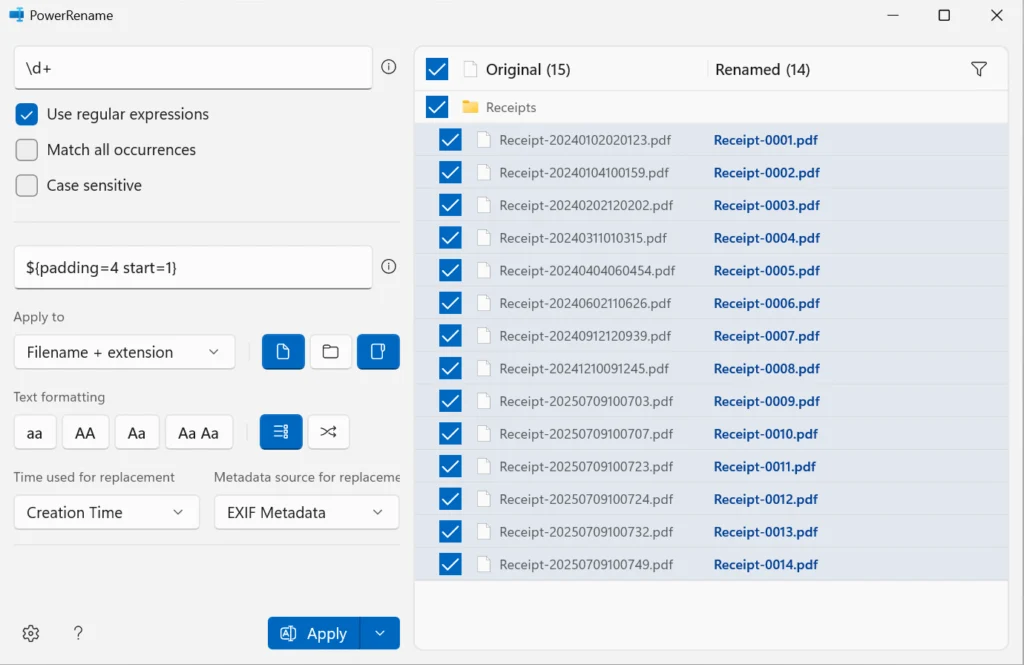The image size is (1024, 665).
Task: Select the Receipts folder row
Action: click(x=711, y=107)
